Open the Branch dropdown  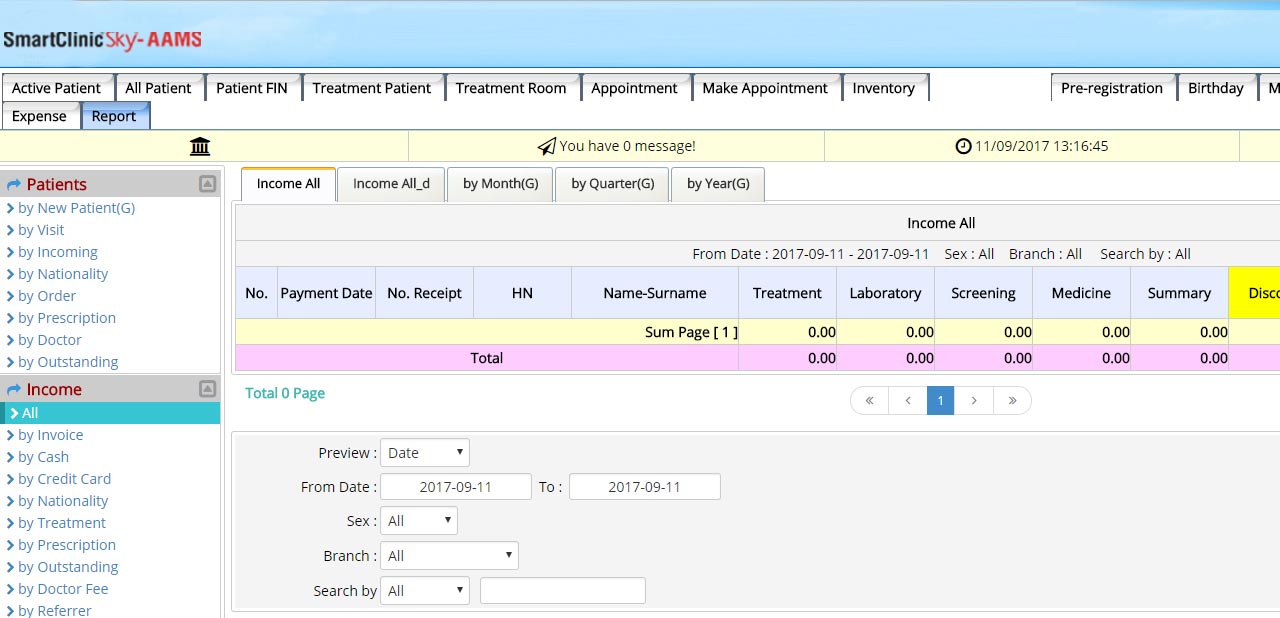[x=449, y=556]
